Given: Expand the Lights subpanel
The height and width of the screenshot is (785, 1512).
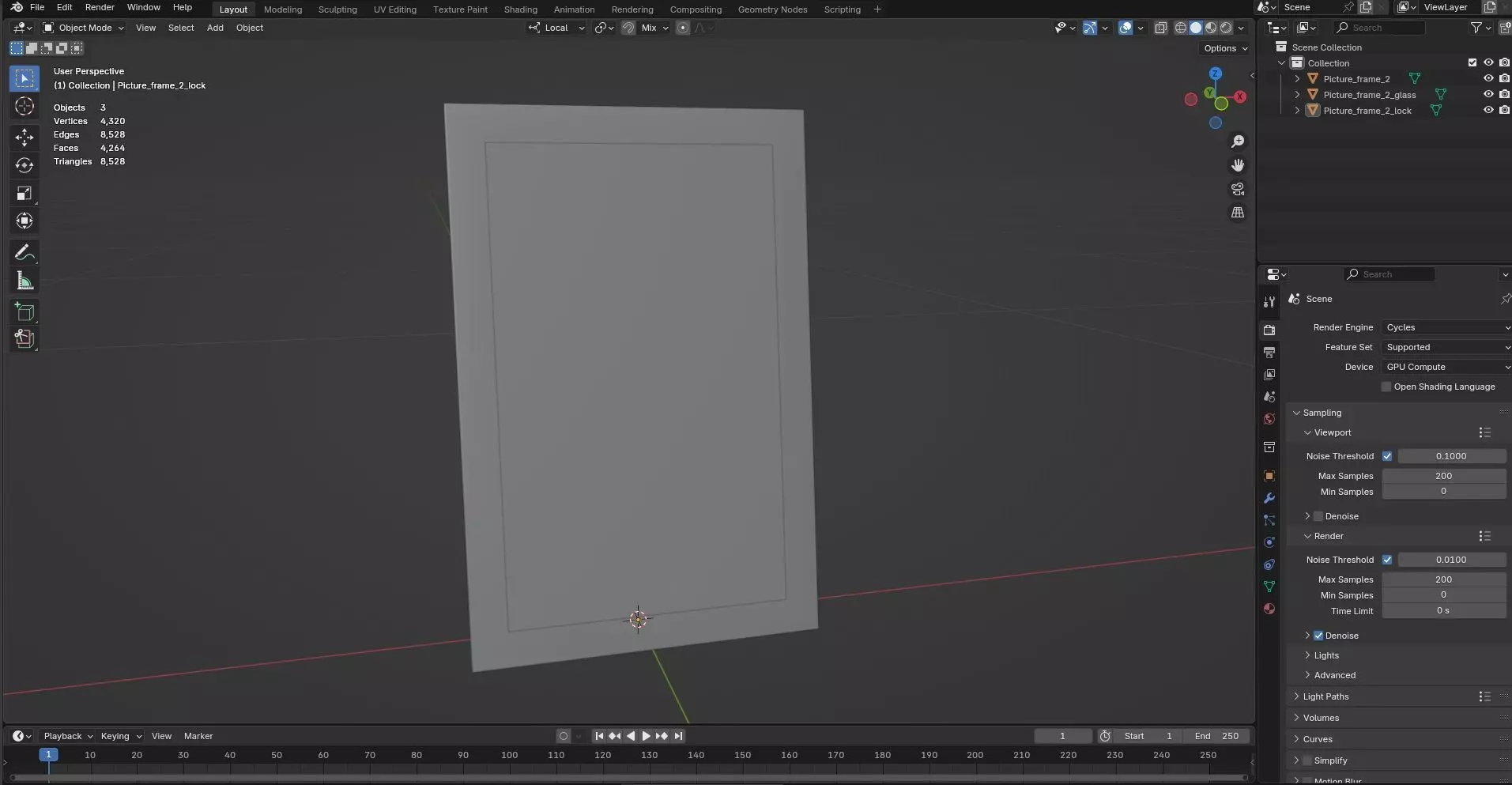Looking at the screenshot, I should (x=1325, y=655).
